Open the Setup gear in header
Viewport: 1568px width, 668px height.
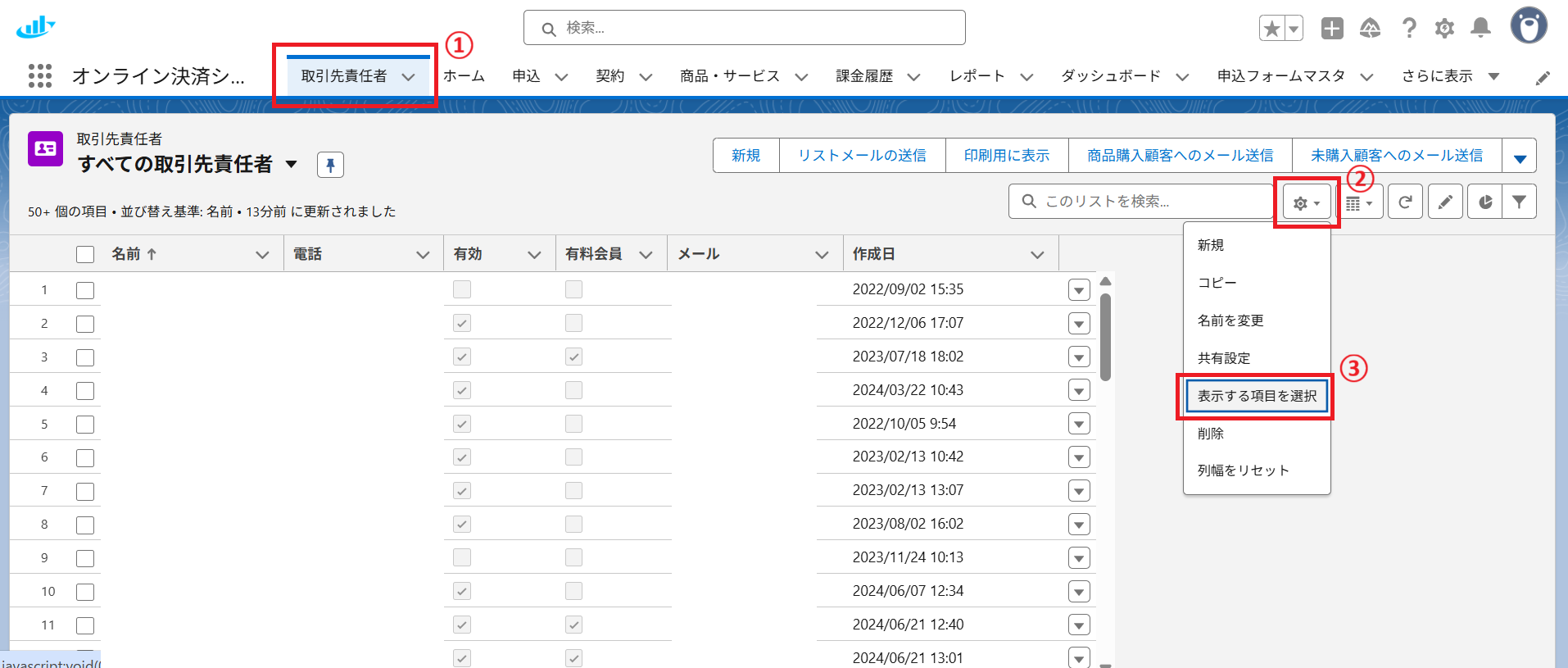click(x=1444, y=29)
